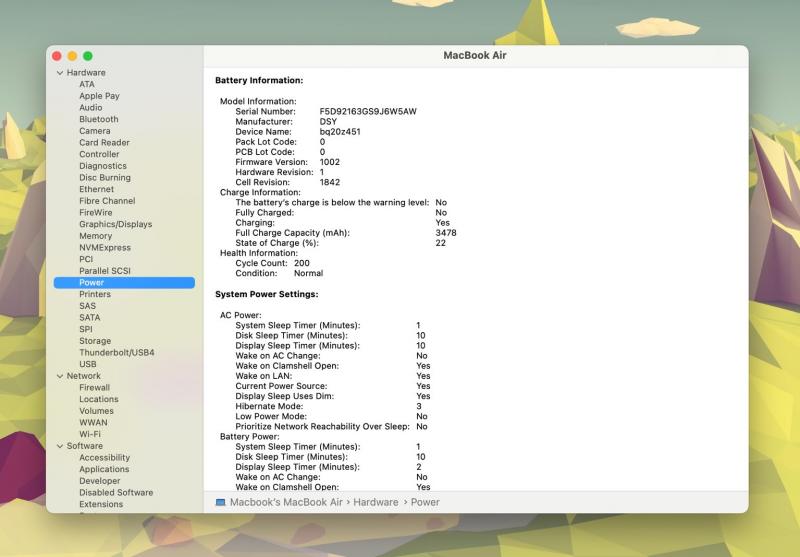
Task: Show Memory hardware details
Action: click(95, 236)
